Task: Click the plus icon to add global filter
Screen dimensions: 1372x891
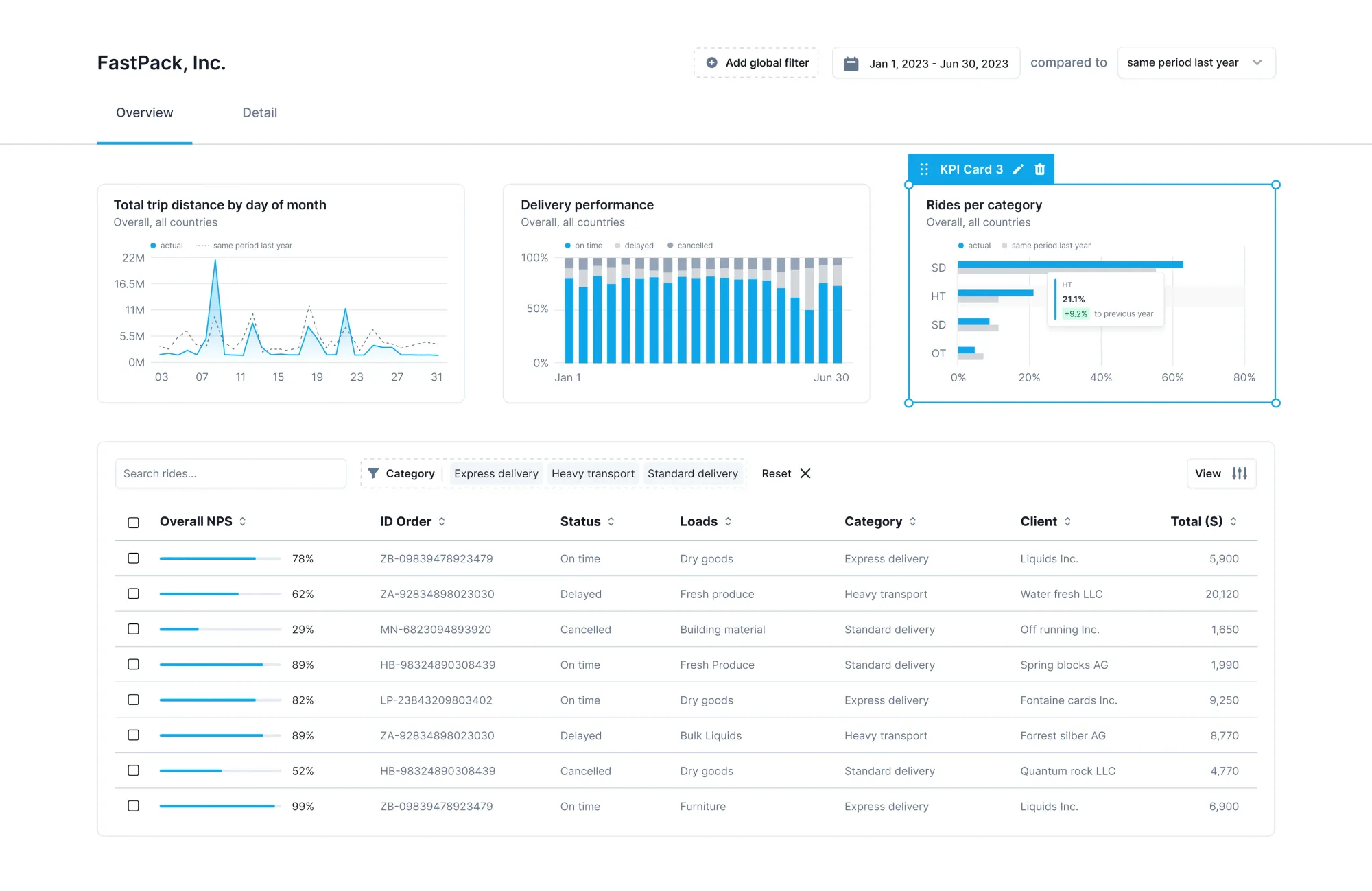Action: coord(711,62)
